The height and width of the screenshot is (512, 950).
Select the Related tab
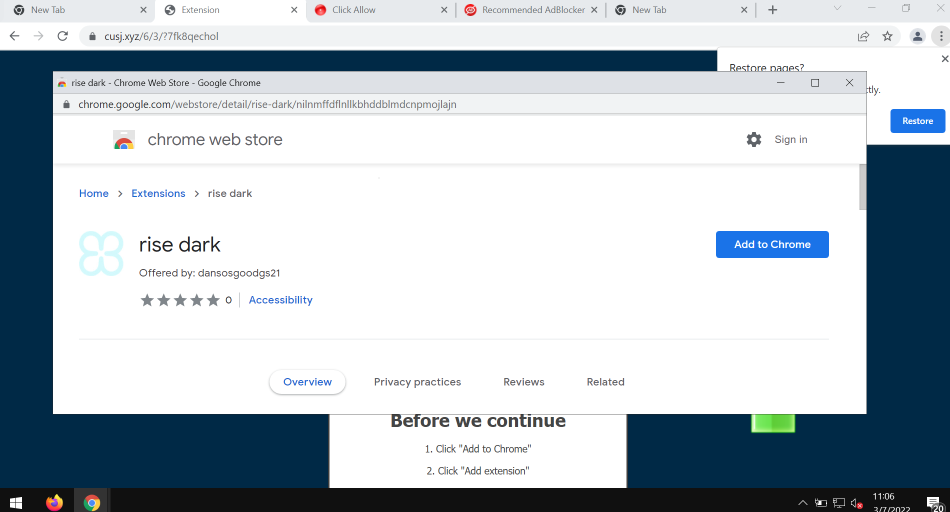pyautogui.click(x=605, y=382)
